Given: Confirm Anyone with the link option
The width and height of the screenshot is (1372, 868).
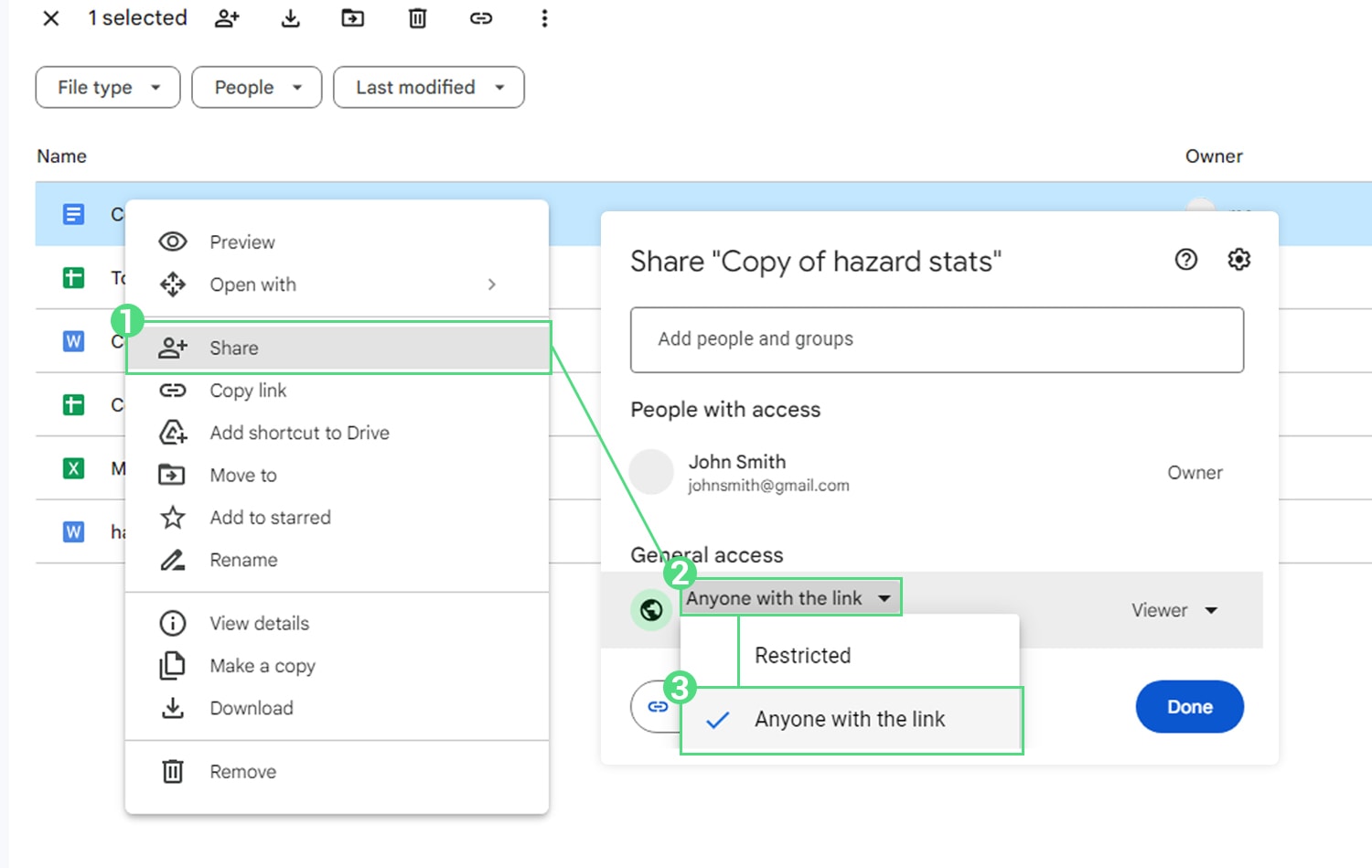Looking at the screenshot, I should tap(849, 720).
